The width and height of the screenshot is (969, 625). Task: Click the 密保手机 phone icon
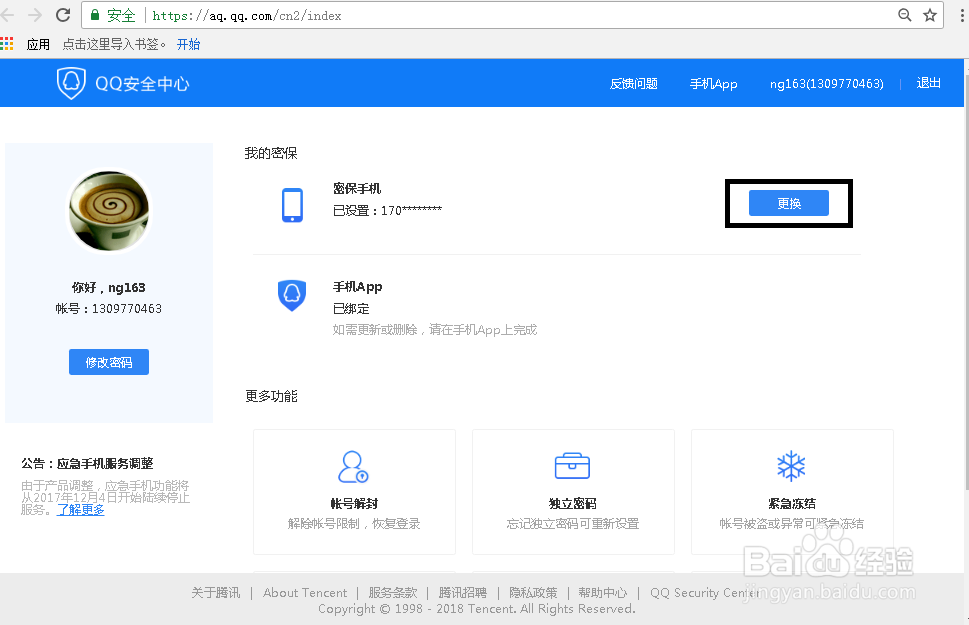(x=292, y=205)
